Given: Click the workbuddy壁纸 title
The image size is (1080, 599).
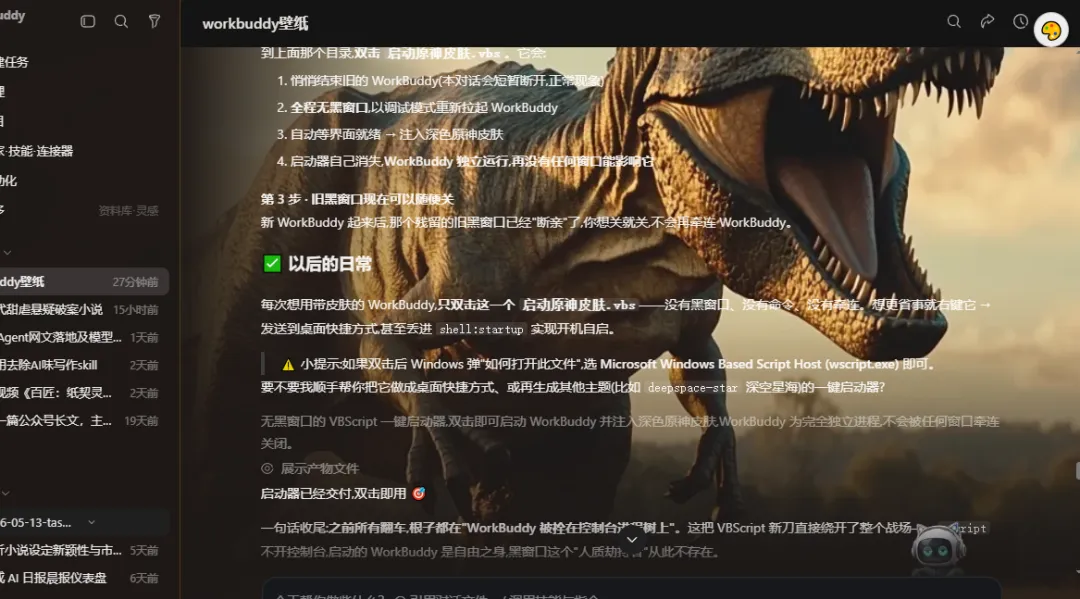Looking at the screenshot, I should click(255, 23).
